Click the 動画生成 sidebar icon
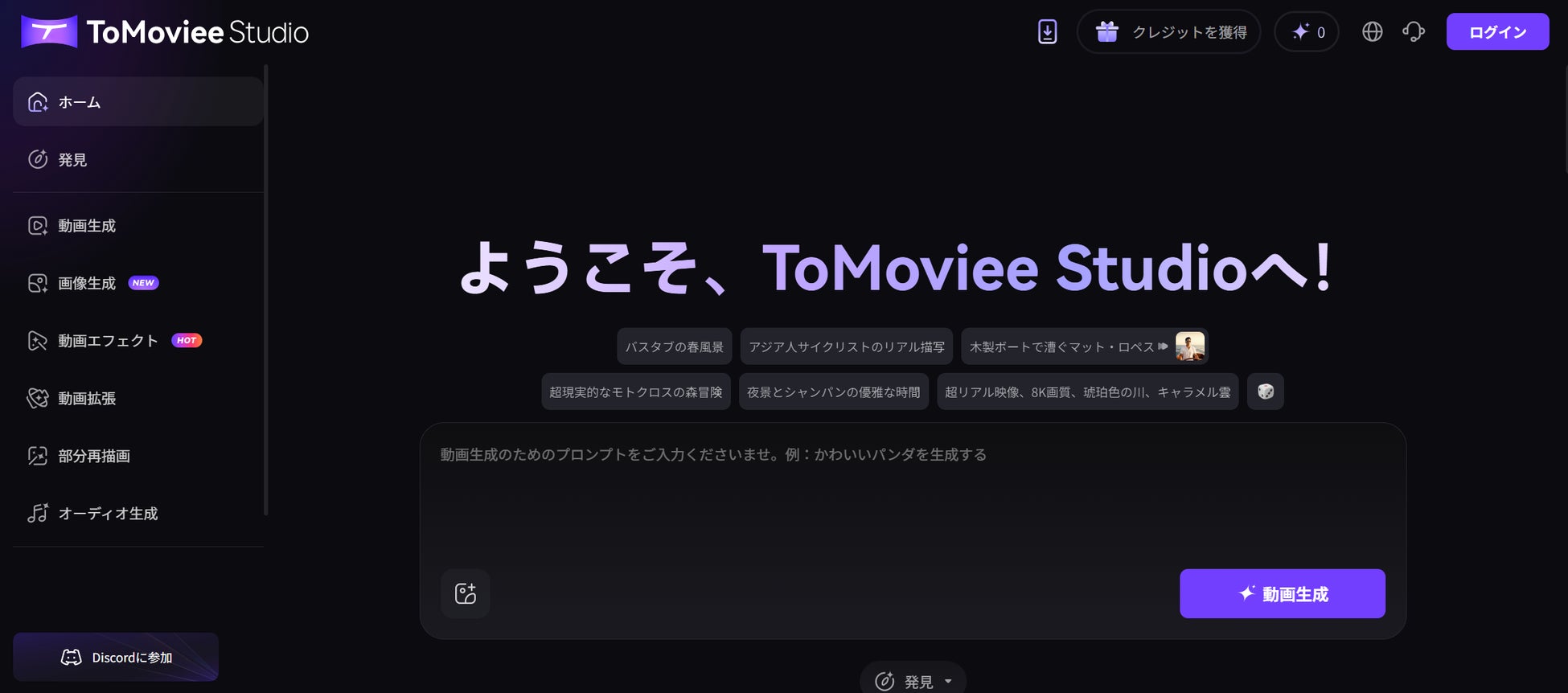This screenshot has height=693, width=1568. (38, 226)
